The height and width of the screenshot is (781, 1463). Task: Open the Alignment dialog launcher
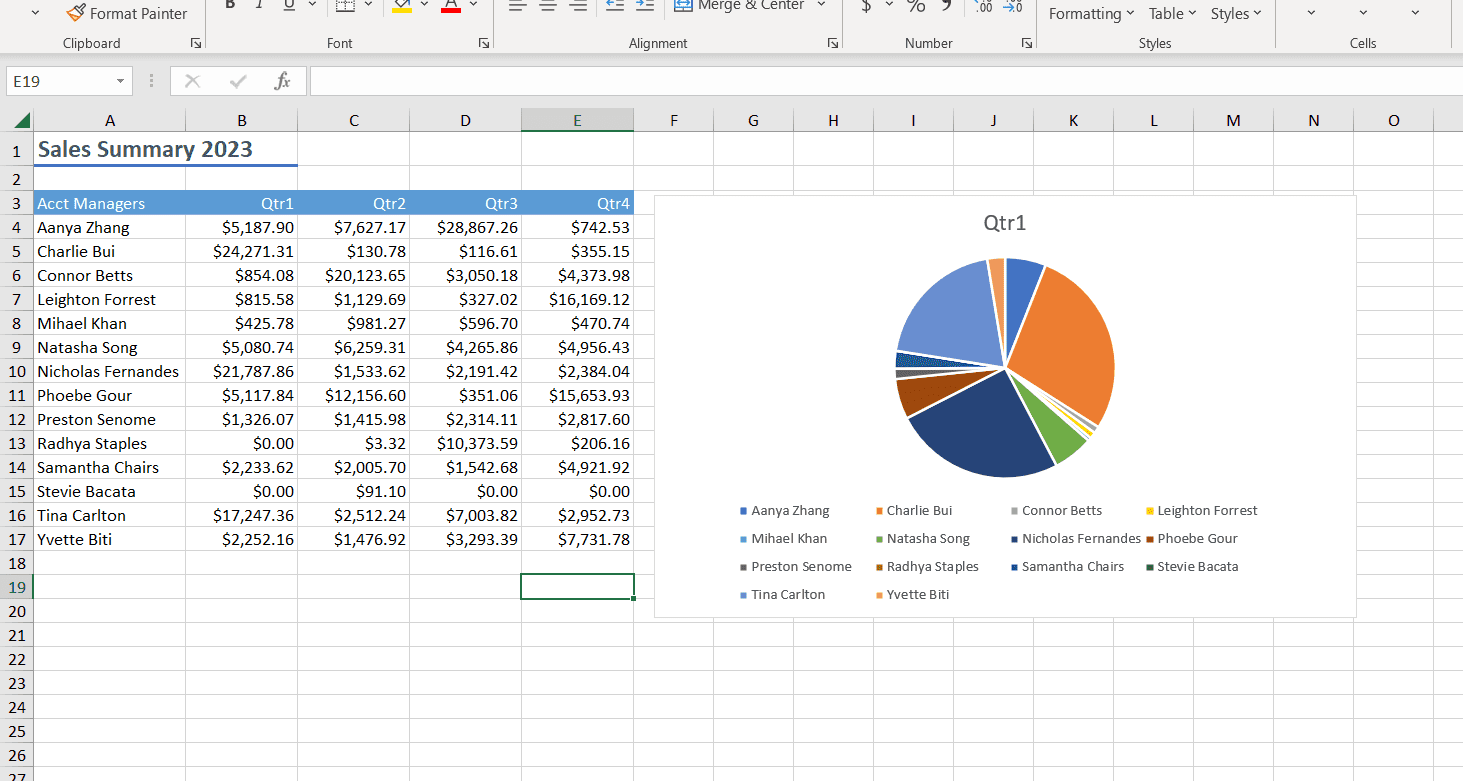832,43
